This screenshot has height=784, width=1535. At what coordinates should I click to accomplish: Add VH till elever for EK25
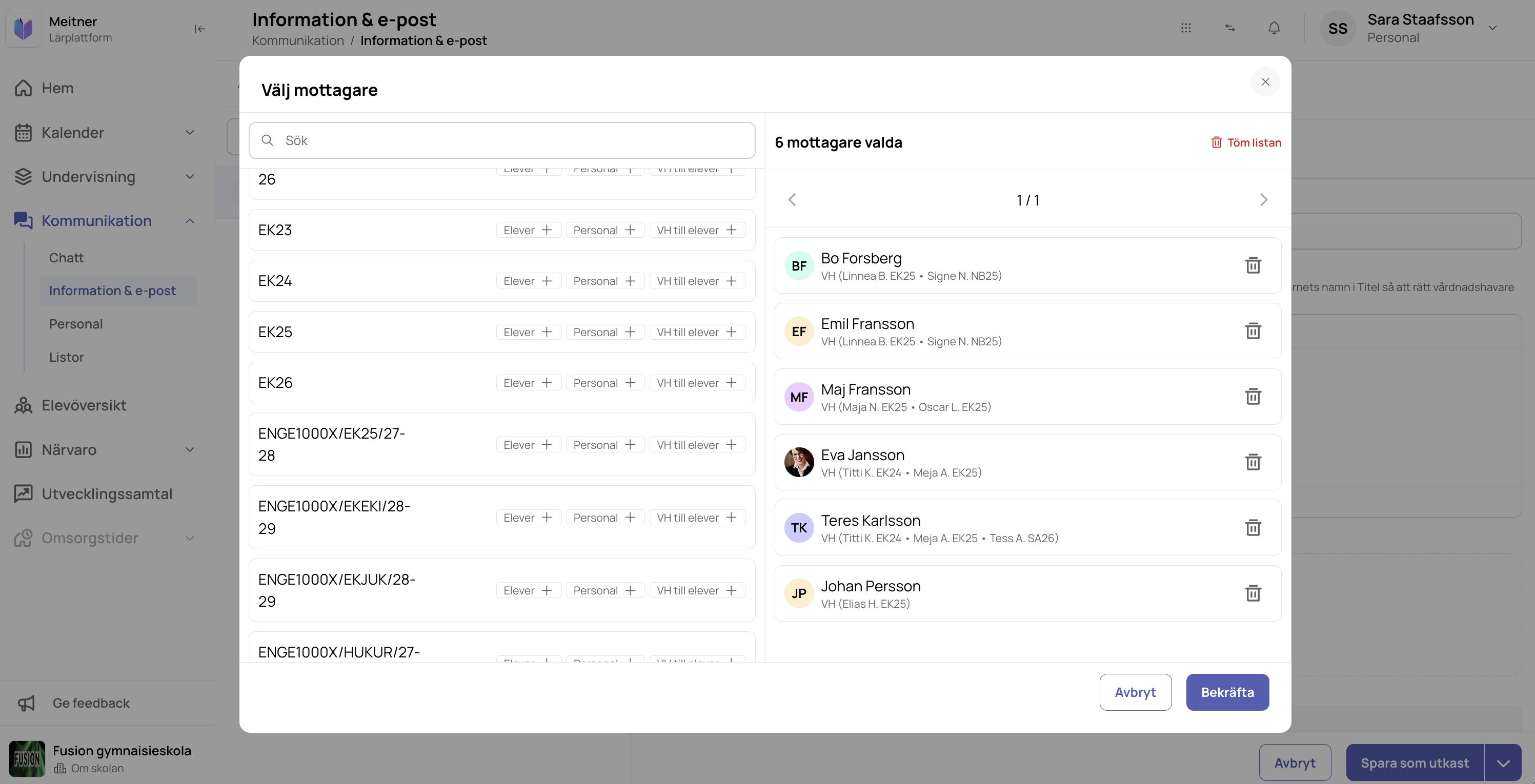[x=697, y=332]
